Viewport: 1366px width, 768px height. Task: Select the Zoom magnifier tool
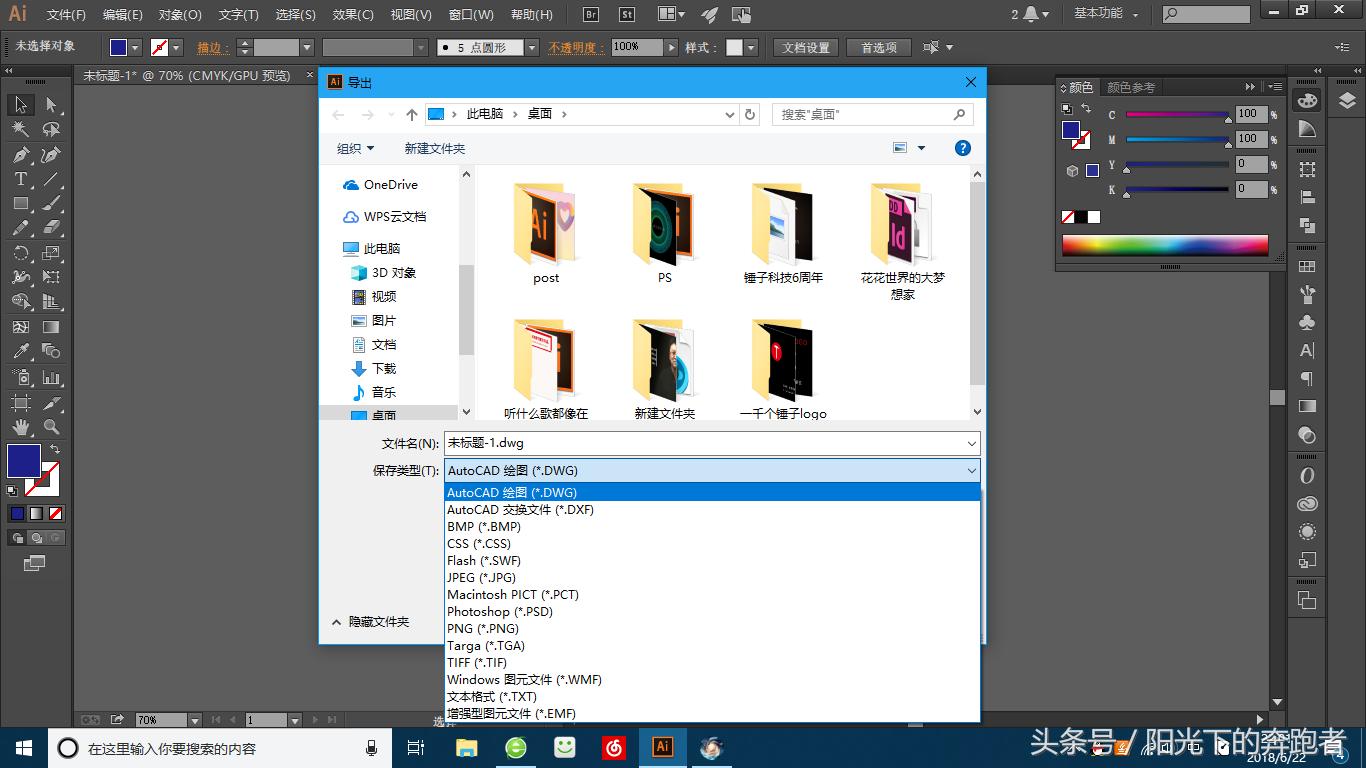click(51, 427)
